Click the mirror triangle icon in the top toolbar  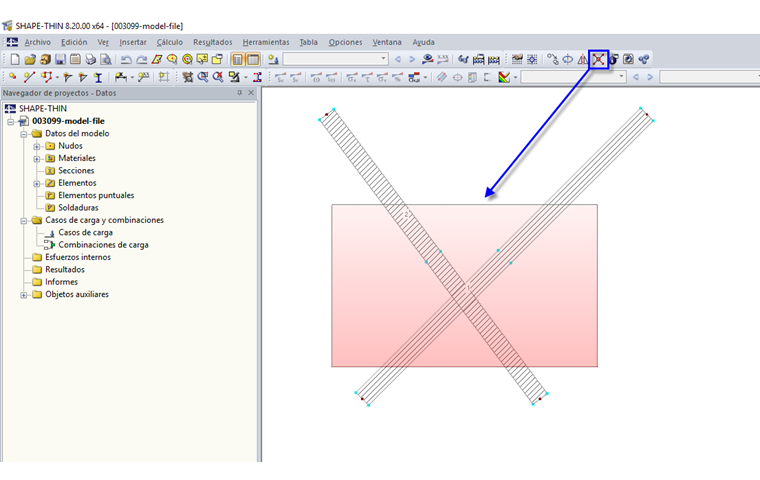582,59
